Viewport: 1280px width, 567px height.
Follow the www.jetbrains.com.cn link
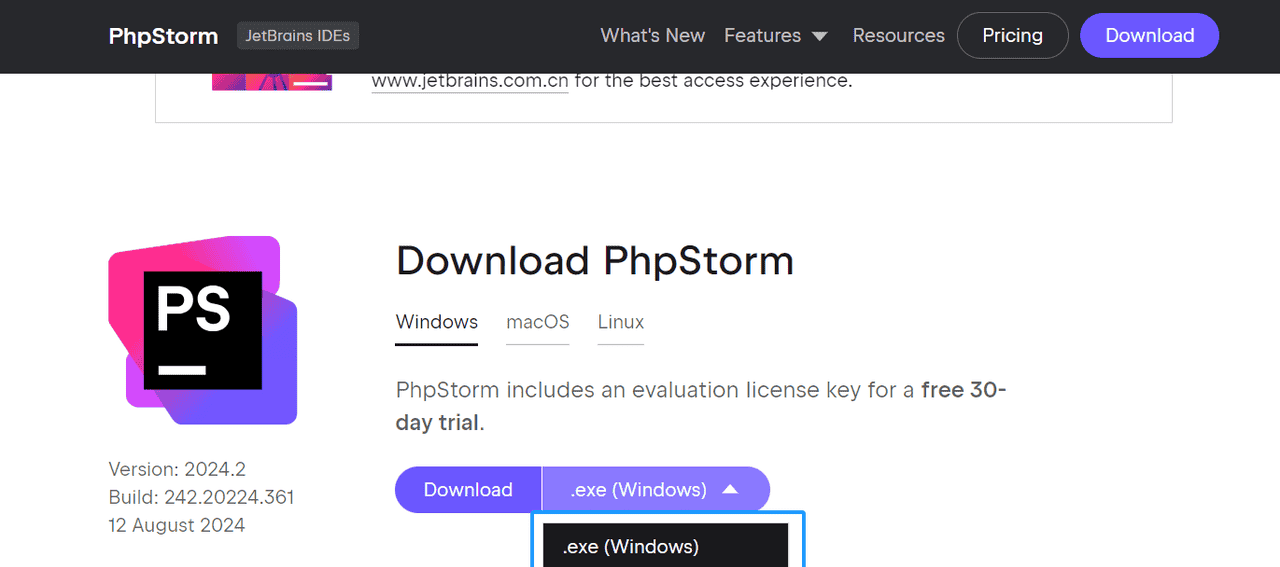pos(470,81)
